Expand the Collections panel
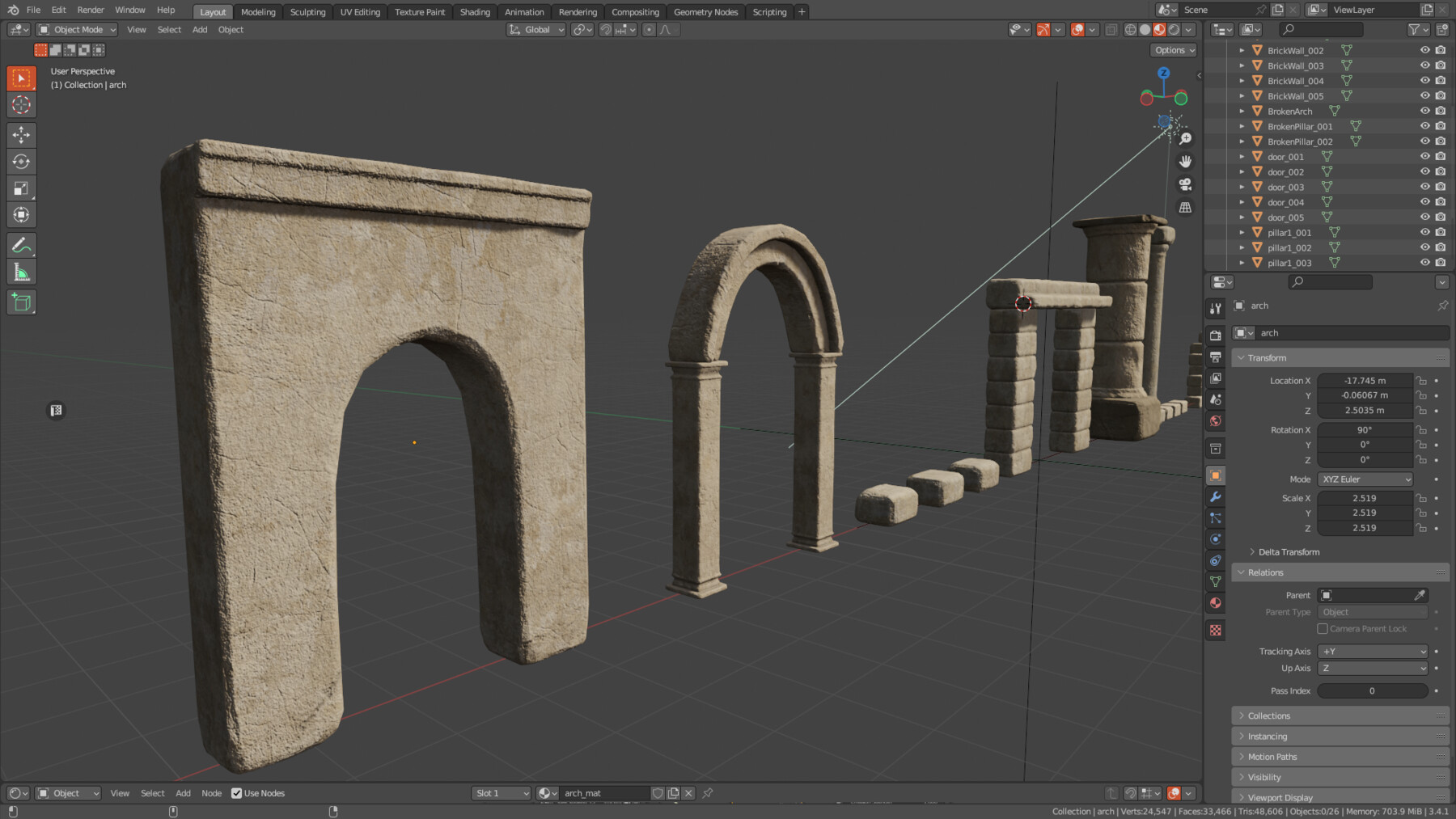Image resolution: width=1456 pixels, height=819 pixels. (x=1266, y=716)
